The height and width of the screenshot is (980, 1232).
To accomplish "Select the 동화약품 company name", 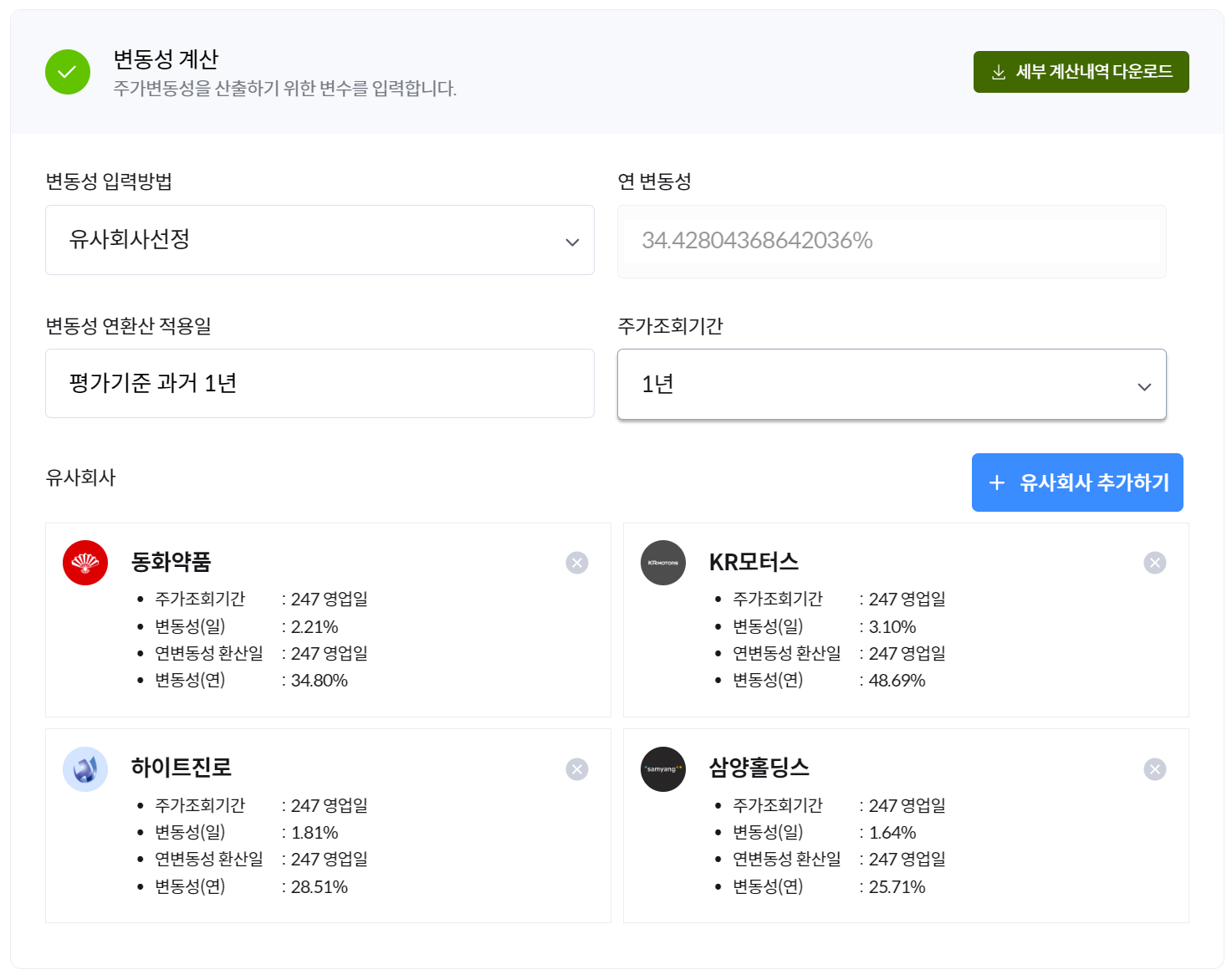I will point(171,562).
